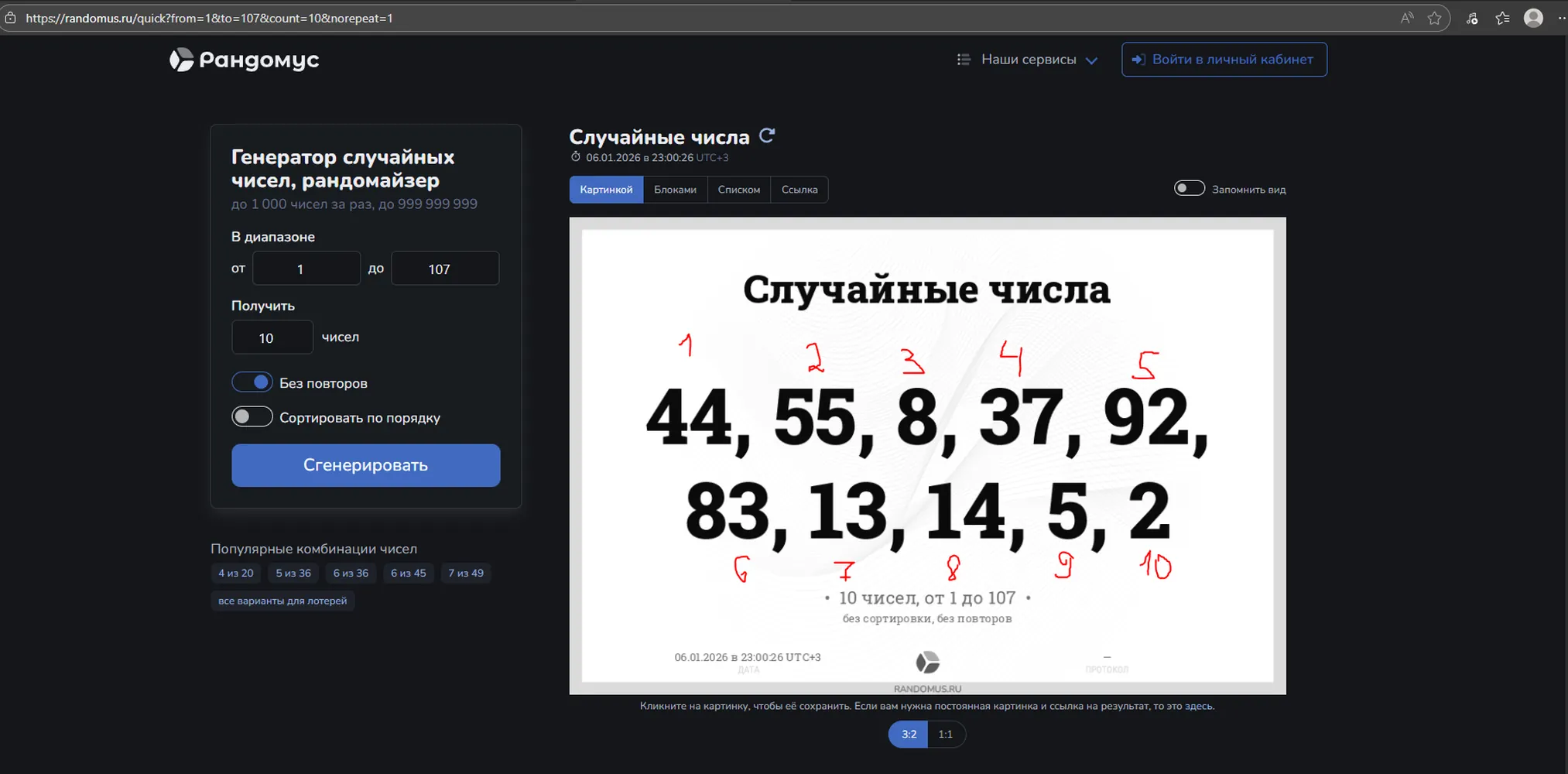Viewport: 1568px width, 774px height.
Task: Choose the 7 из 49 combination
Action: 466,573
